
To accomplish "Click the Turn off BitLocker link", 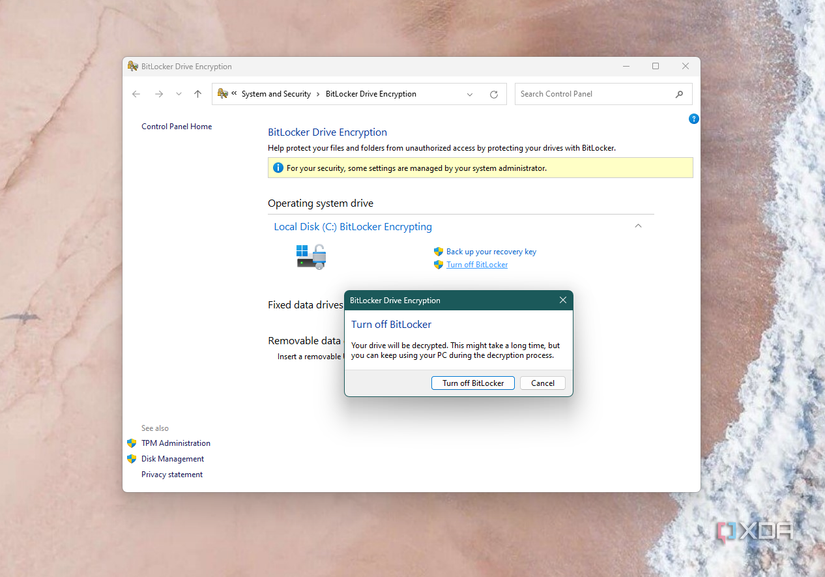I will point(477,265).
